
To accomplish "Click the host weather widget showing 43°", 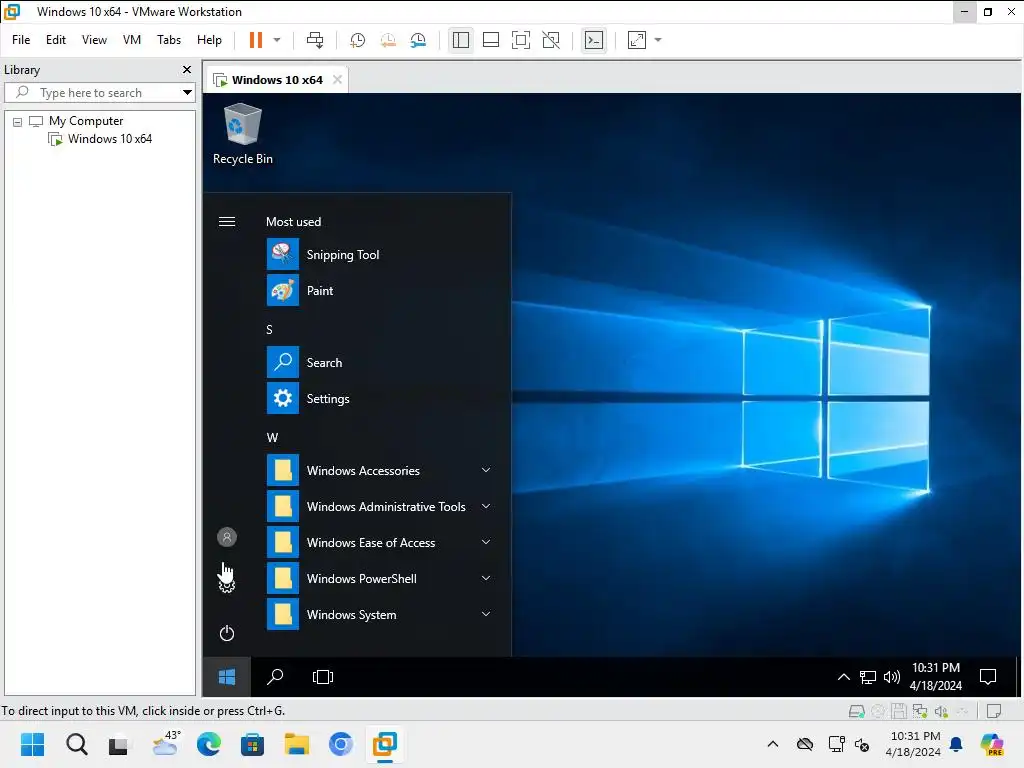I will click(165, 743).
